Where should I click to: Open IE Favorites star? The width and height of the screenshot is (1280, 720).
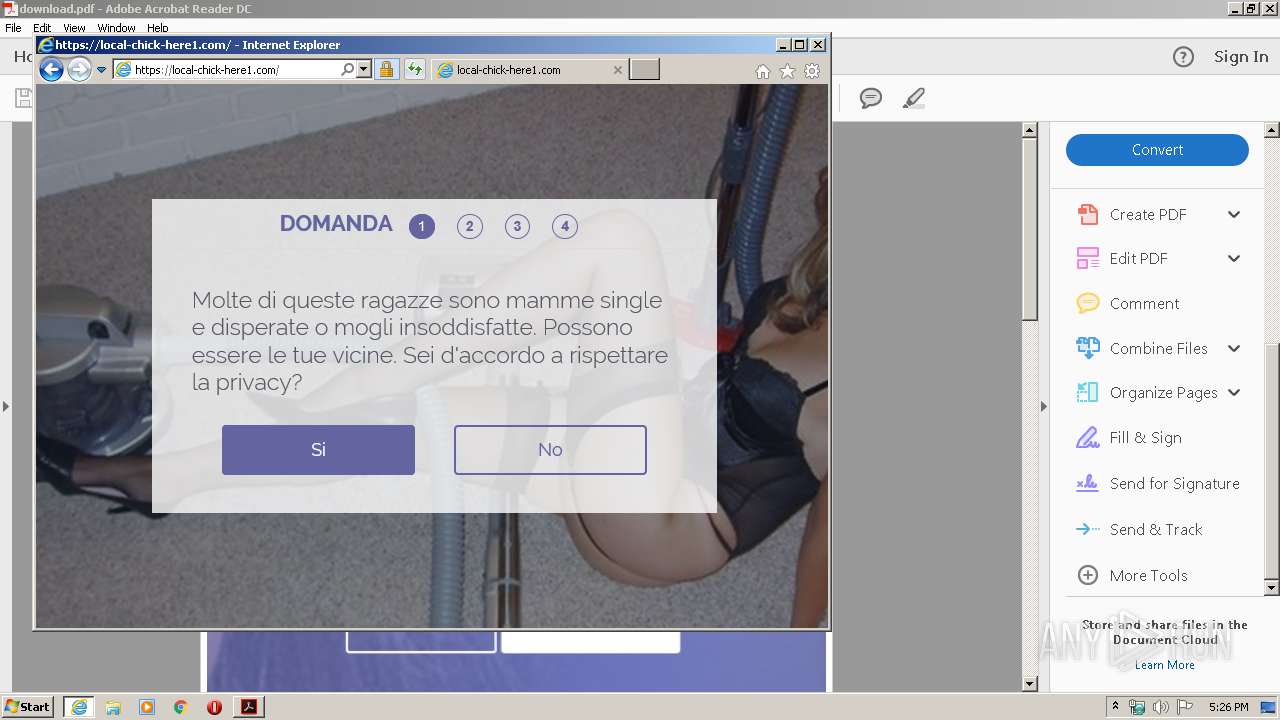coord(787,71)
